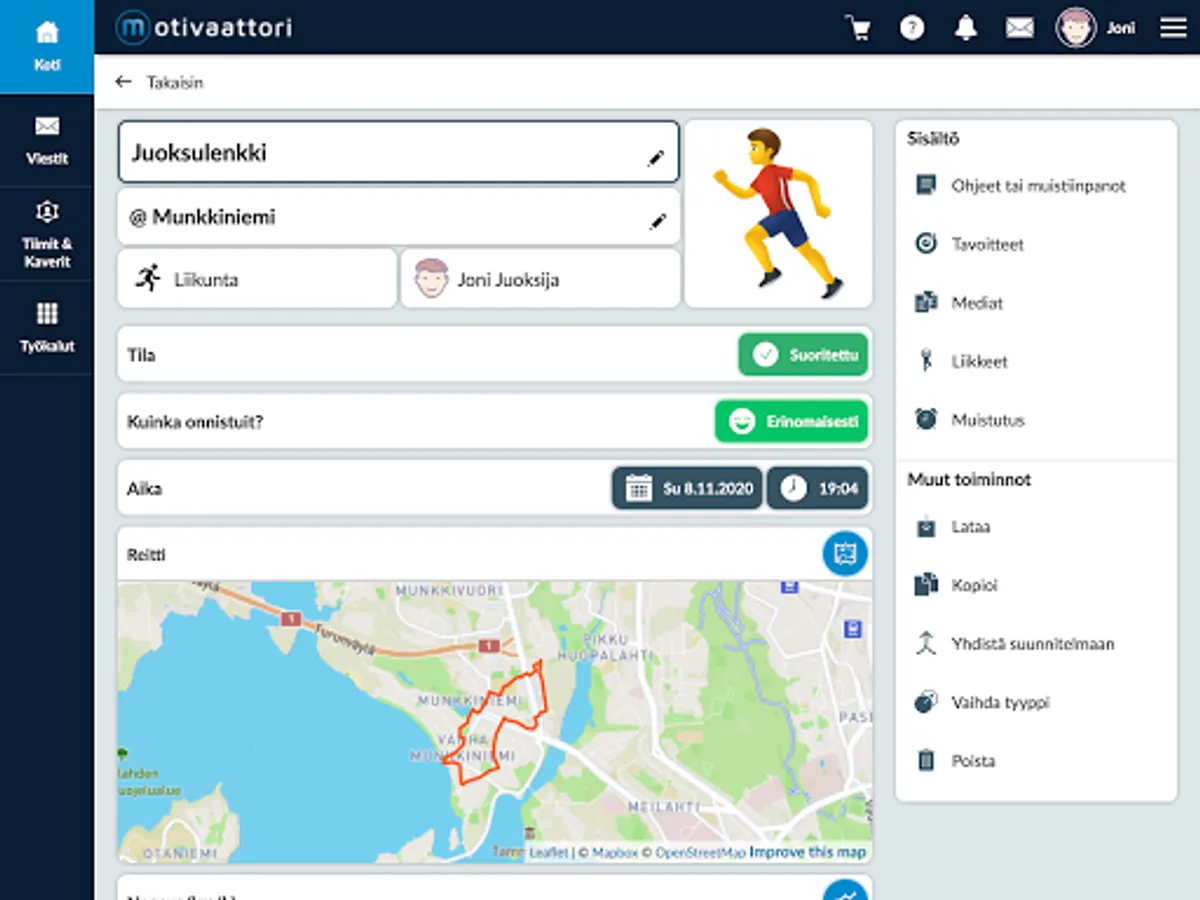Click the Kopioi copy icon
Viewport: 1200px width, 900px height.
tap(926, 585)
